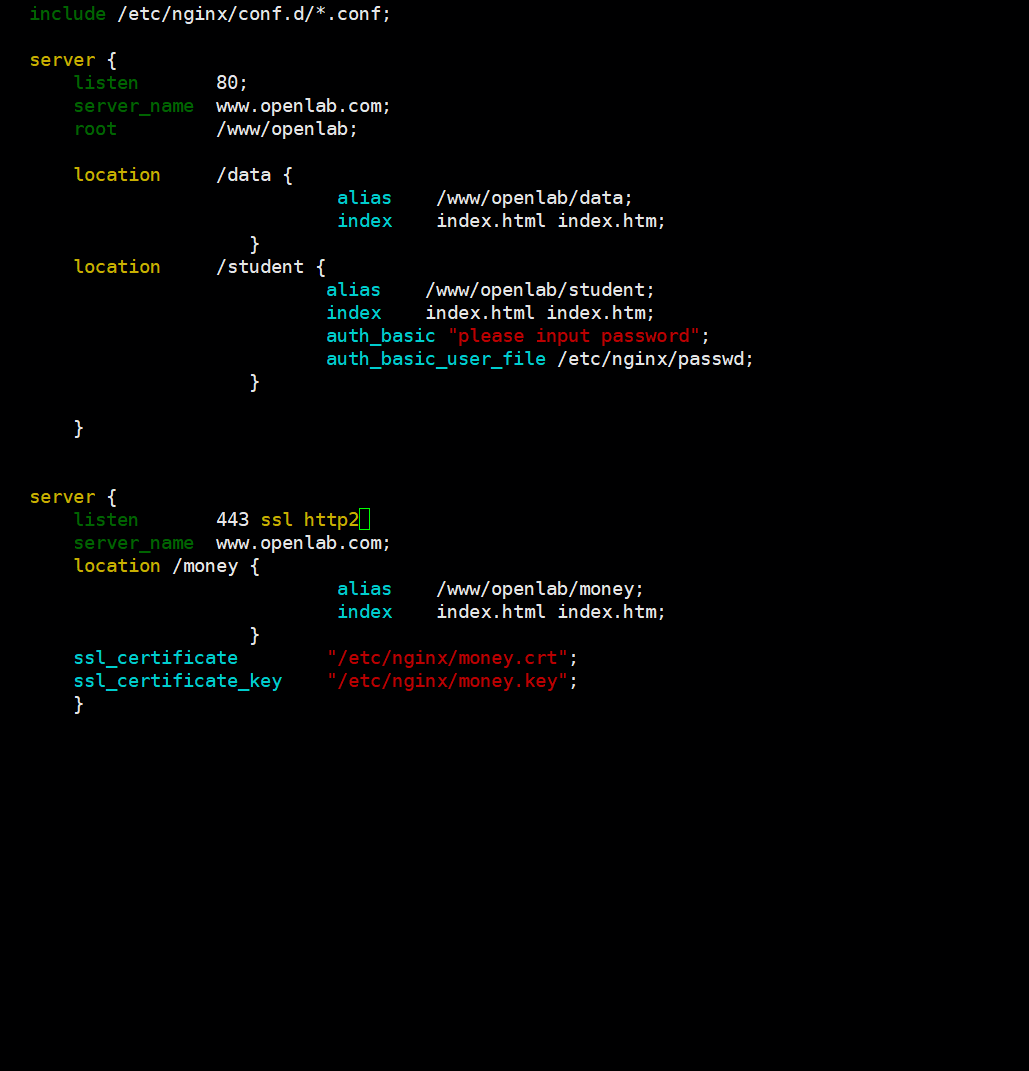
Task: Click the red "please input password" string
Action: [x=574, y=336]
